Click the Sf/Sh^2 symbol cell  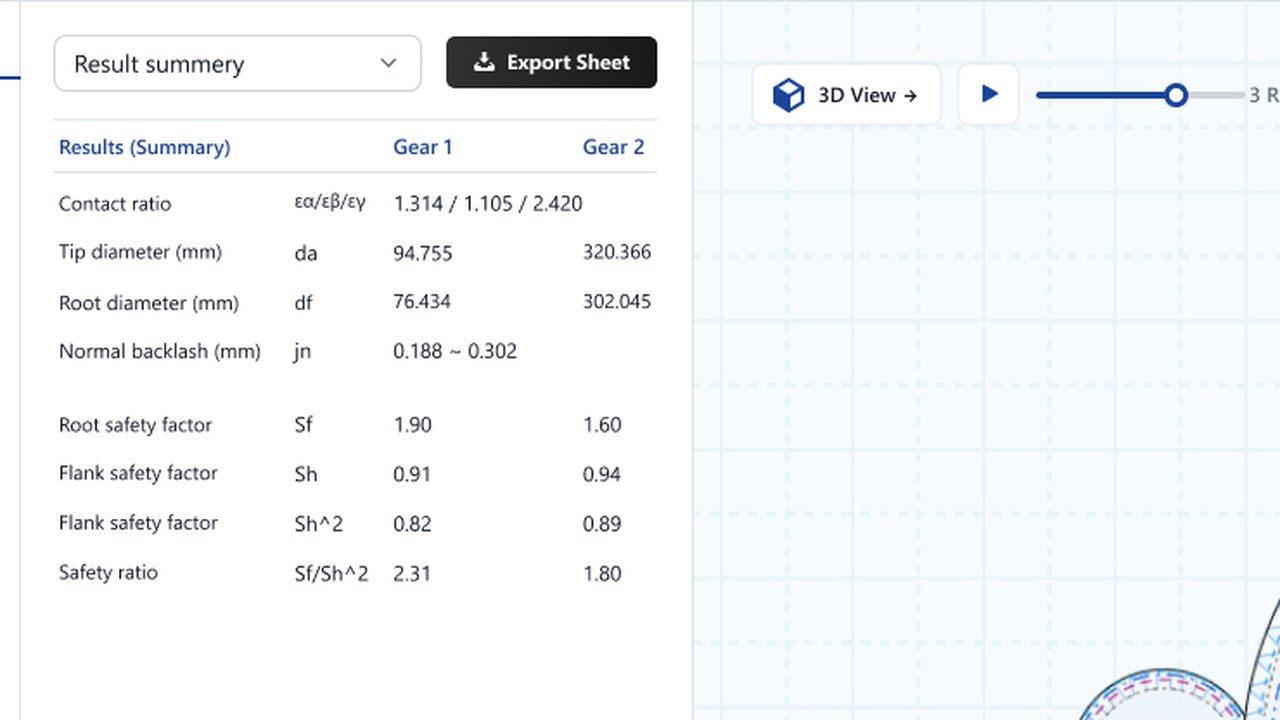tap(331, 574)
